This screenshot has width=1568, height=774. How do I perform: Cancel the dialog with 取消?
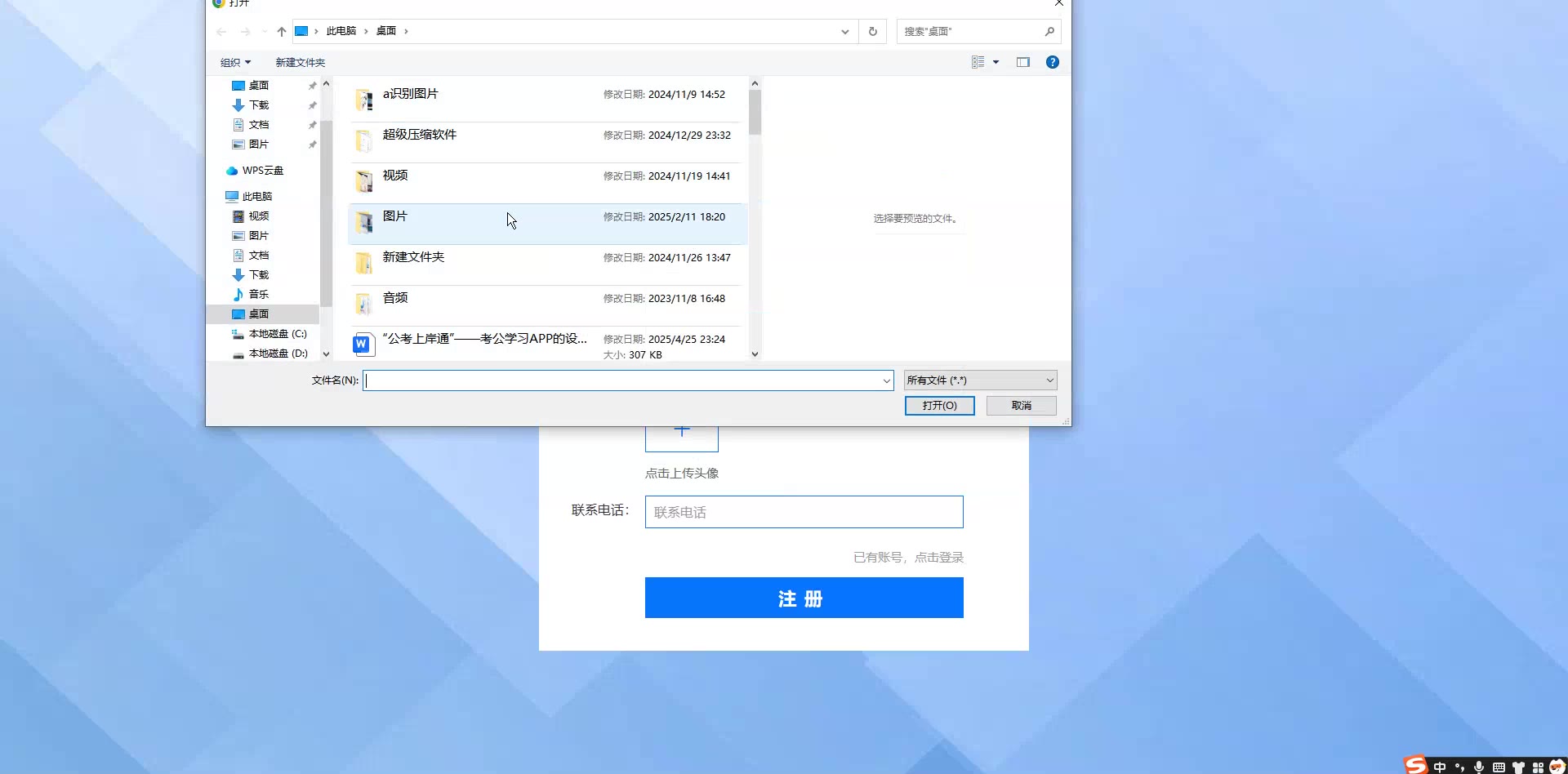pyautogui.click(x=1021, y=406)
